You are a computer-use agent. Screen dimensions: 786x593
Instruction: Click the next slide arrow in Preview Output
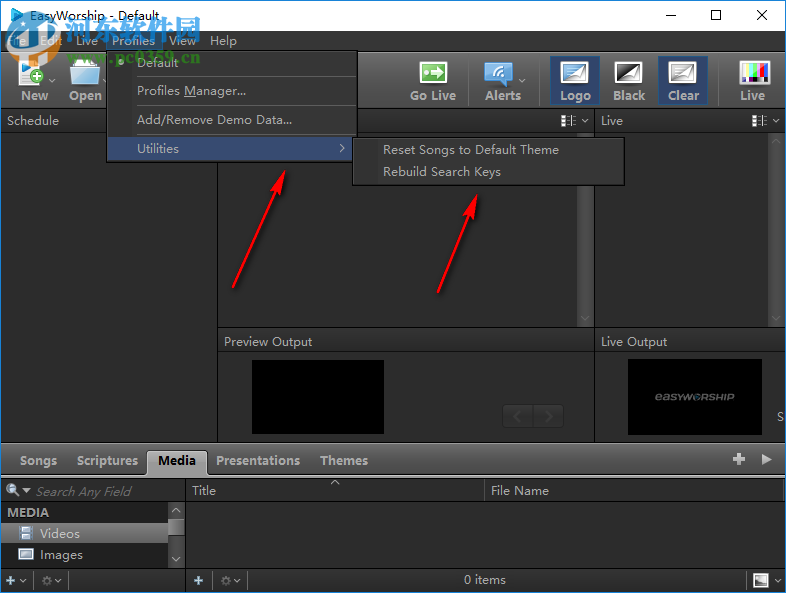point(548,416)
